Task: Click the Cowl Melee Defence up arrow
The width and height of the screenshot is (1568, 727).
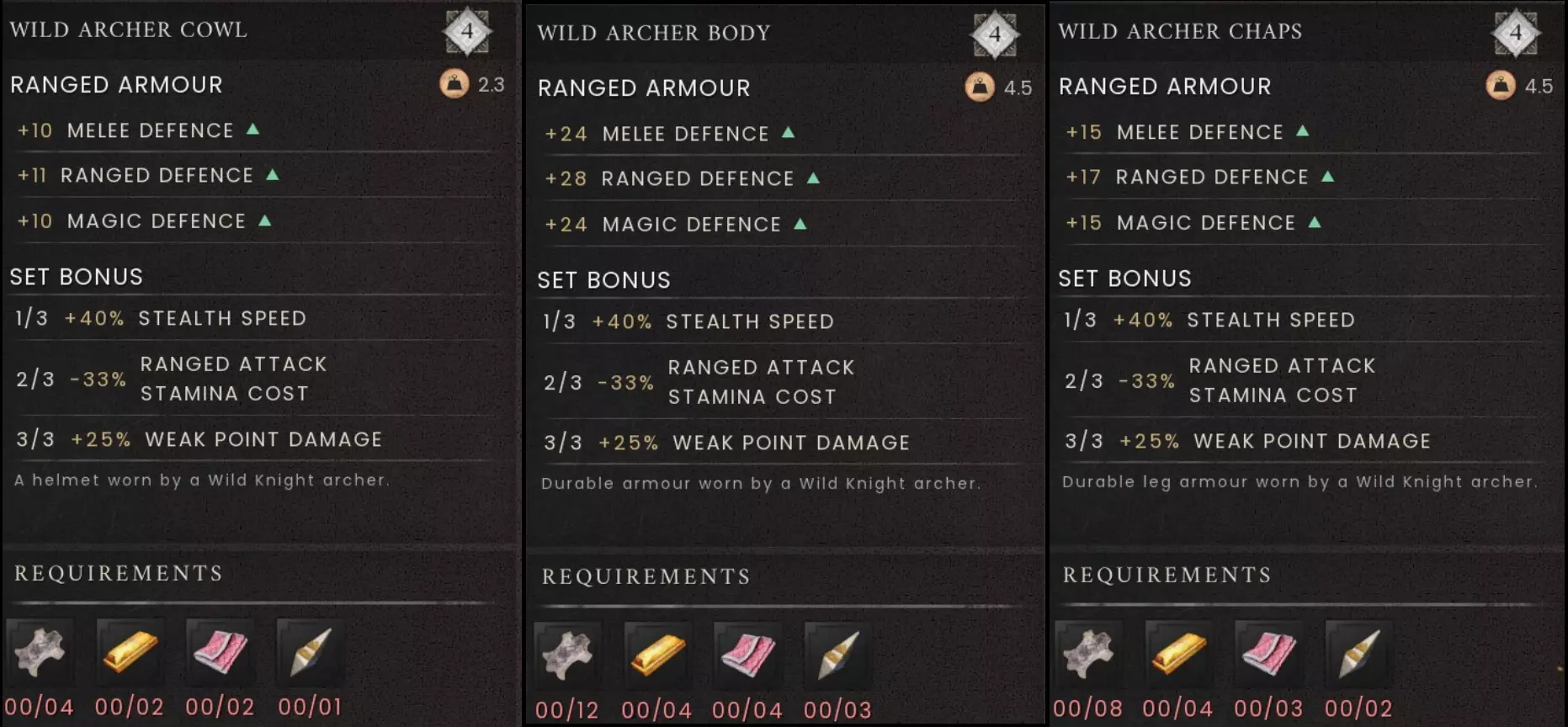Action: (252, 130)
